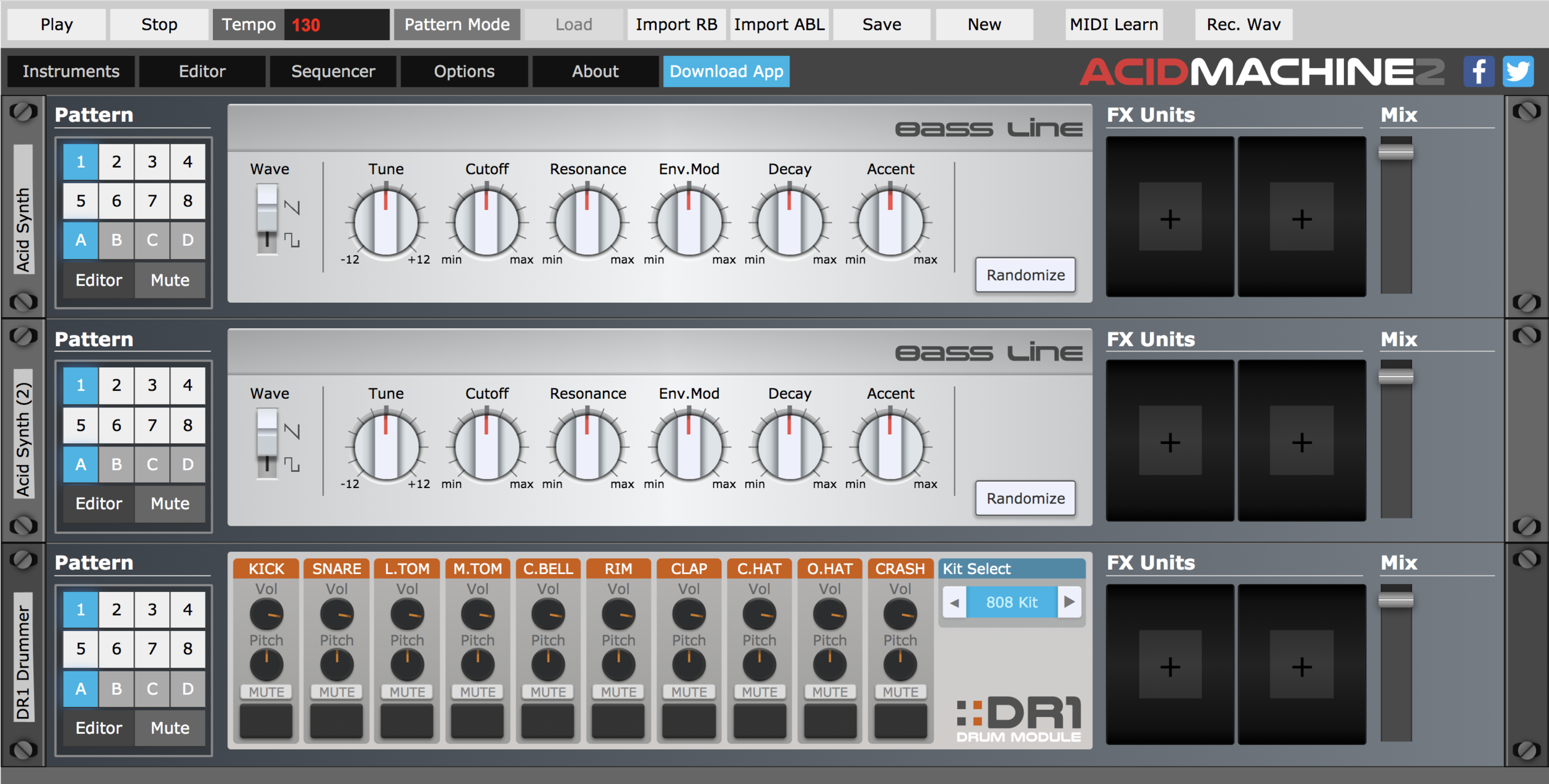Image resolution: width=1549 pixels, height=784 pixels.
Task: Click the CRASH Pitch knob
Action: pyautogui.click(x=900, y=664)
